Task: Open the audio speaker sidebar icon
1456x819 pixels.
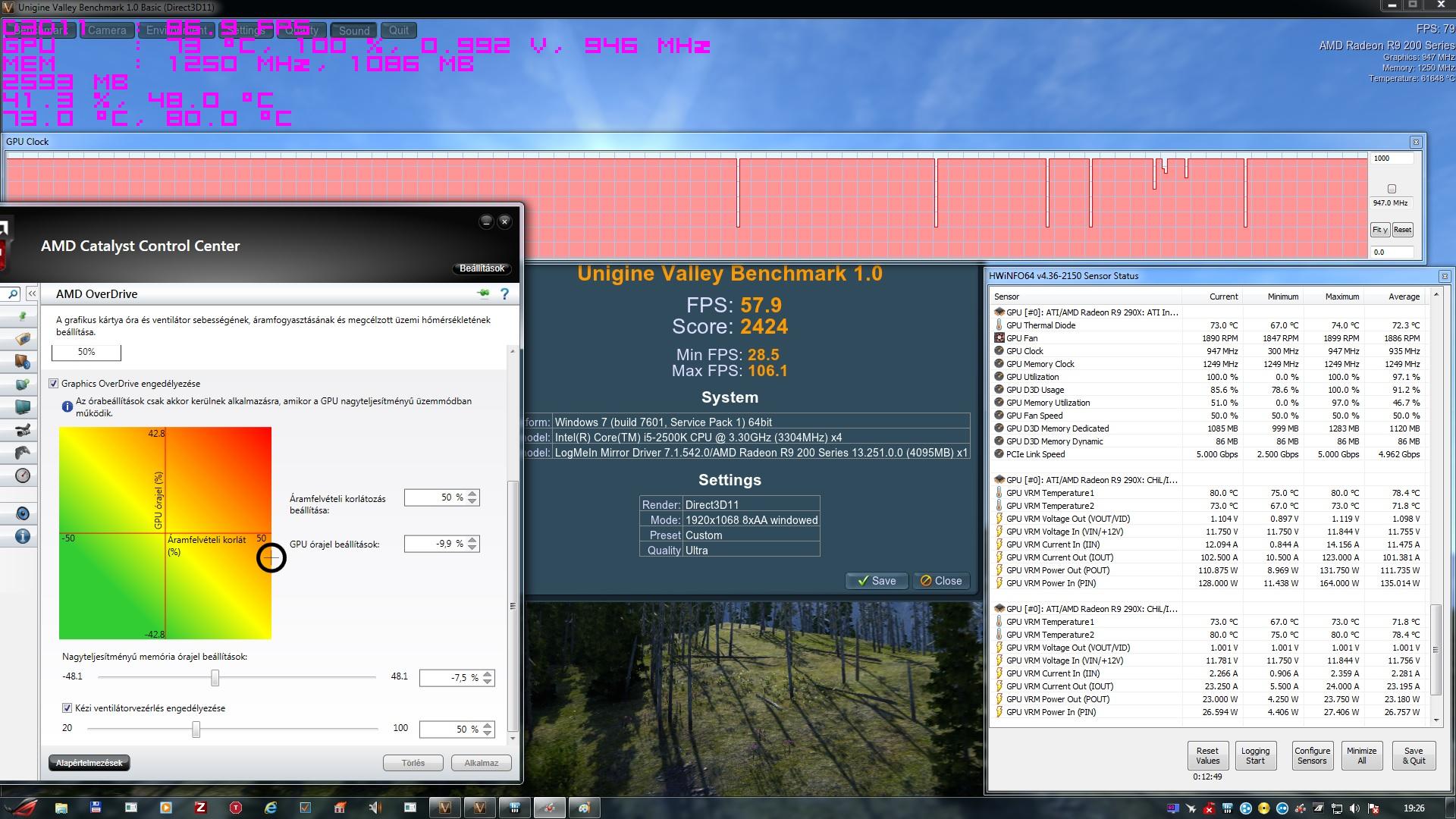Action: 23,513
